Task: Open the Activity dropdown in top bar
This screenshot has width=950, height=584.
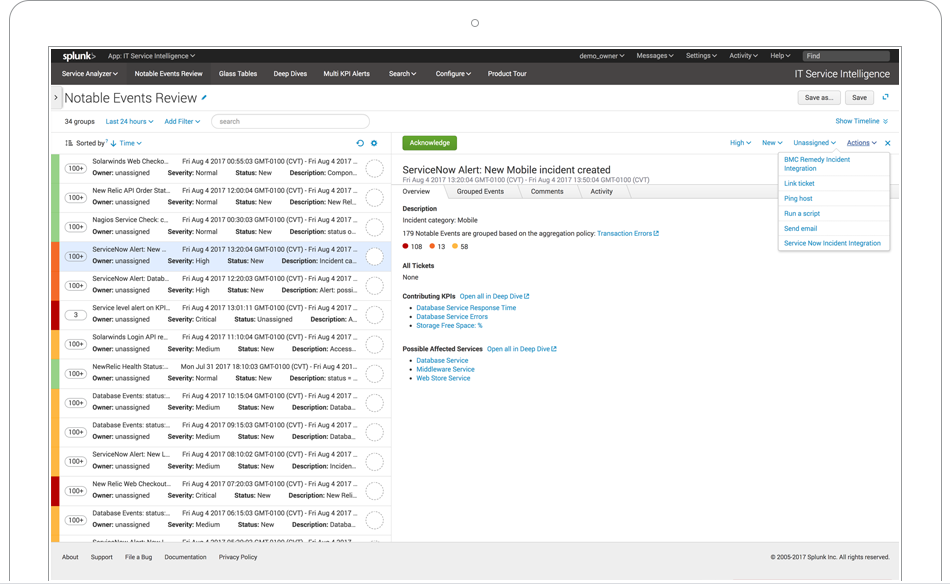Action: (x=743, y=56)
